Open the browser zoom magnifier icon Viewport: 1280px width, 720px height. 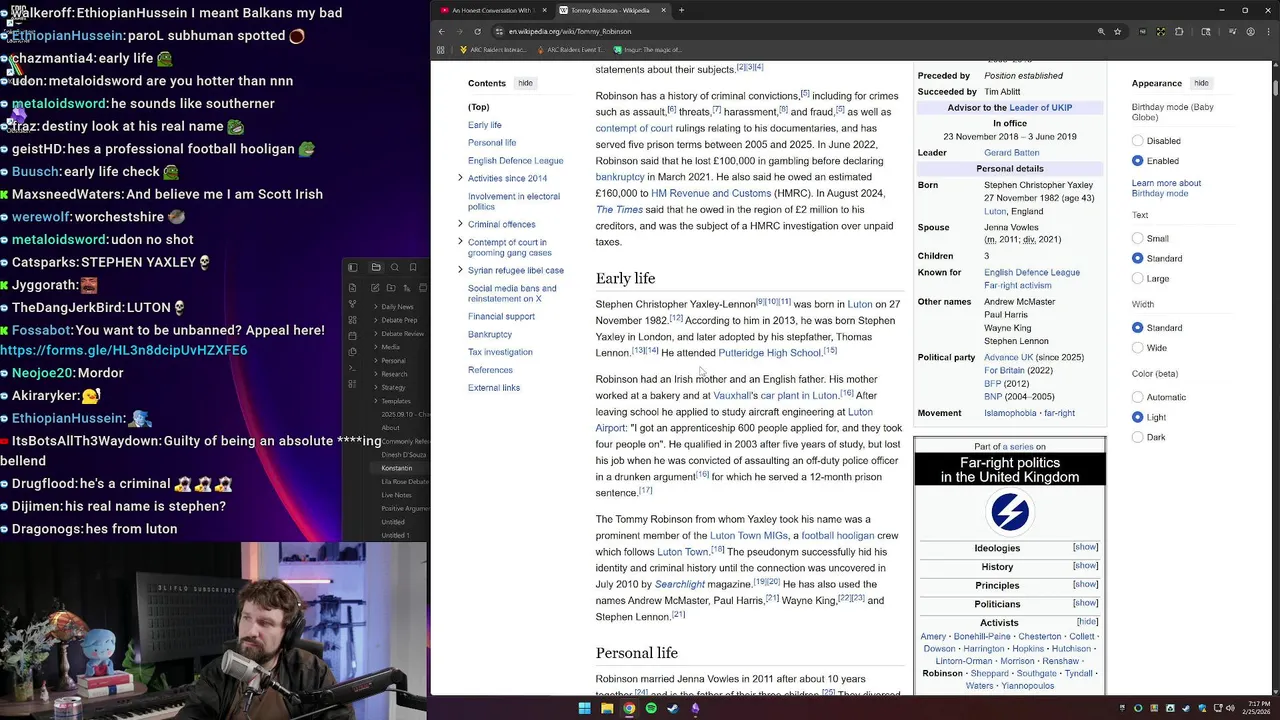pyautogui.click(x=1101, y=31)
